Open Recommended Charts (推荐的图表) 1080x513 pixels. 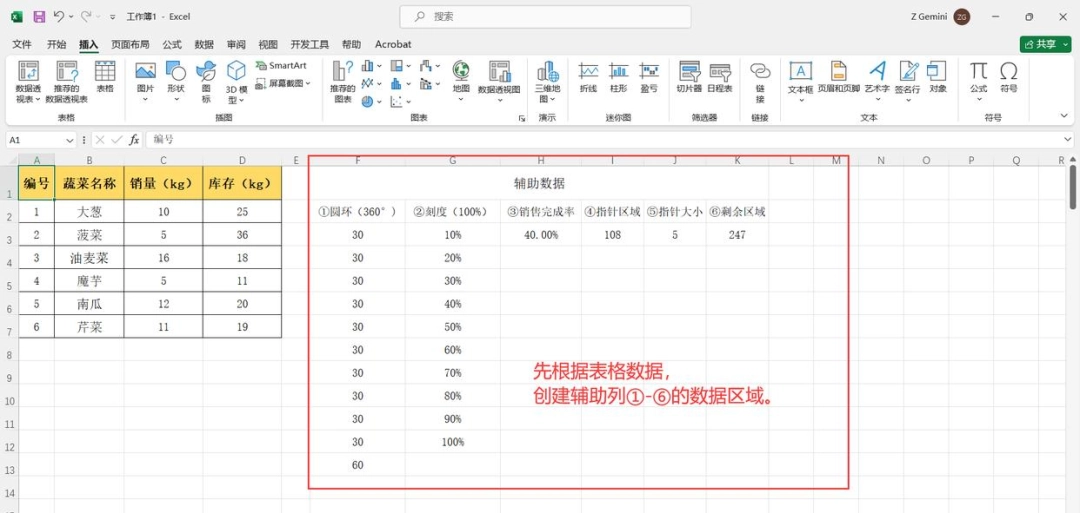coord(342,82)
